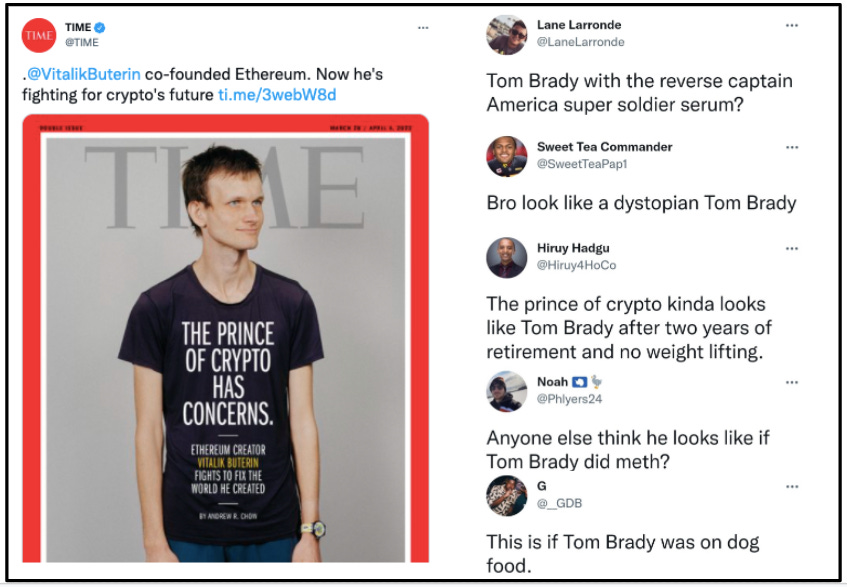The width and height of the screenshot is (847, 587).
Task: Open the TIME magazine cover image
Action: click(x=226, y=339)
